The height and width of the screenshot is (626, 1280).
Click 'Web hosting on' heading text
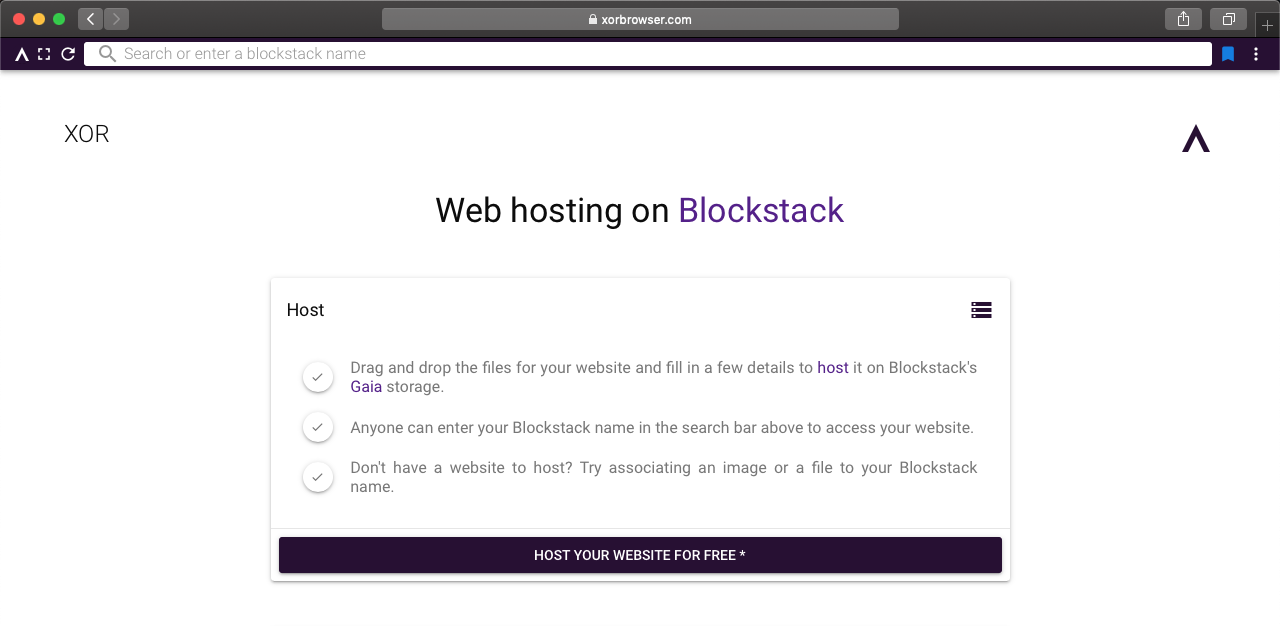tap(553, 210)
